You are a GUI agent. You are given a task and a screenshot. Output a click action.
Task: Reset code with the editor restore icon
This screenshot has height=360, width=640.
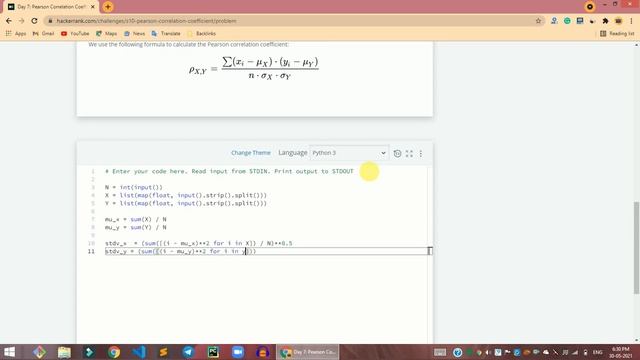coord(397,153)
